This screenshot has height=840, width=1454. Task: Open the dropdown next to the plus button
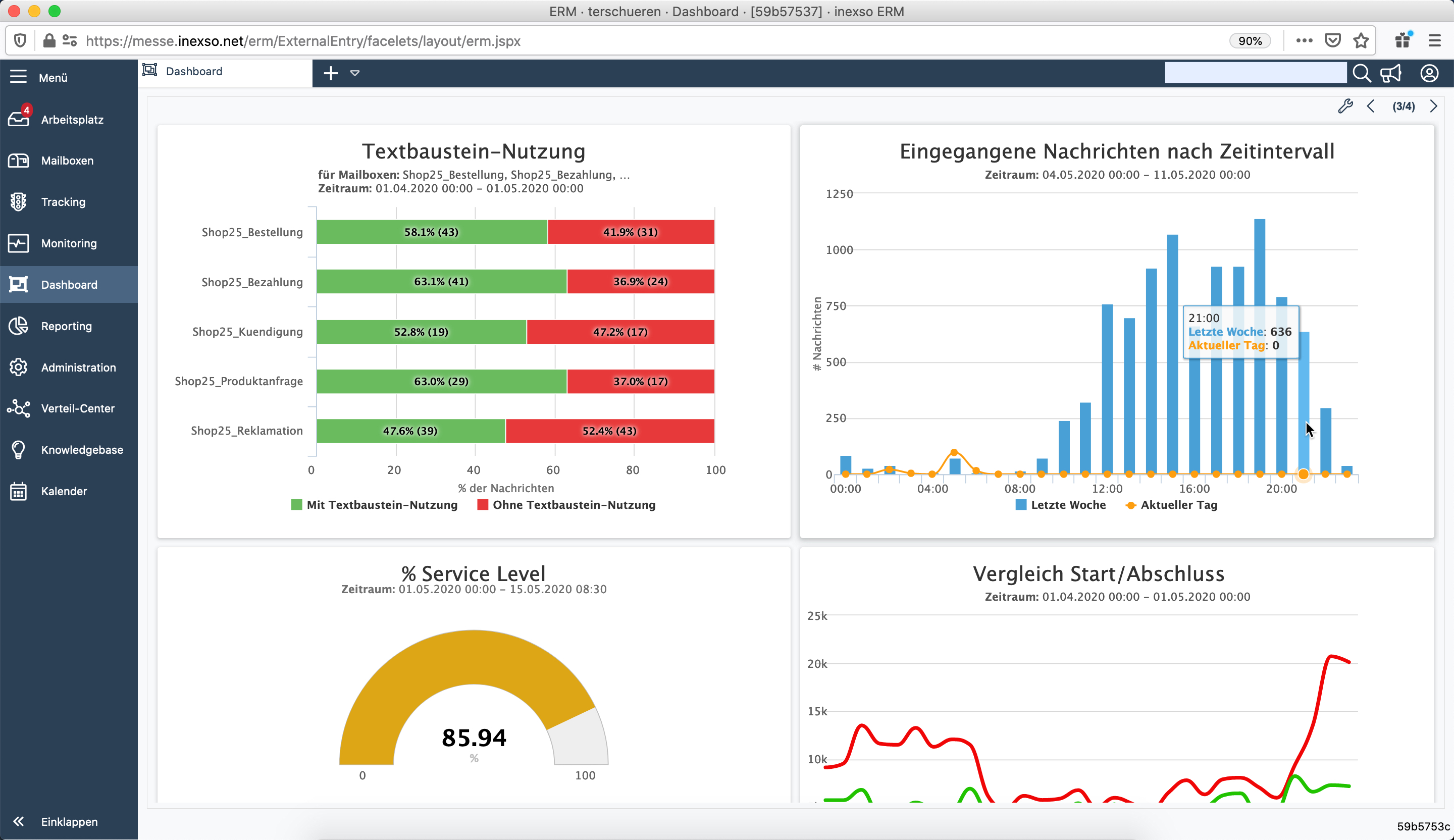click(x=356, y=73)
